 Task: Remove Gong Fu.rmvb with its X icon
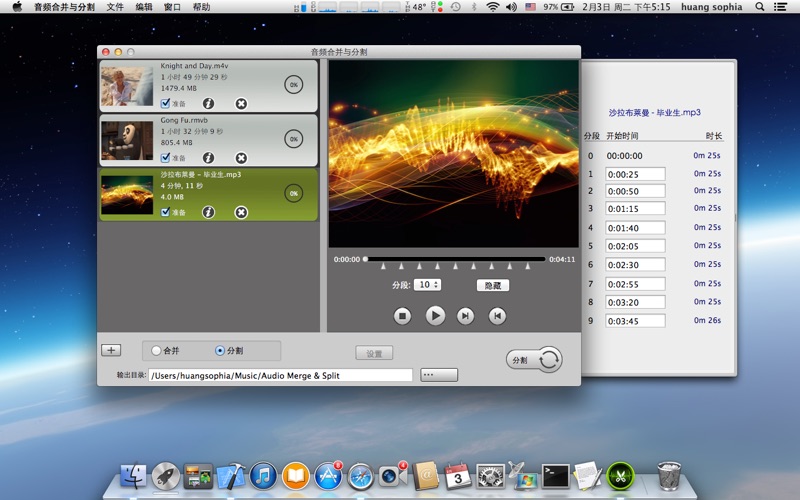point(241,158)
